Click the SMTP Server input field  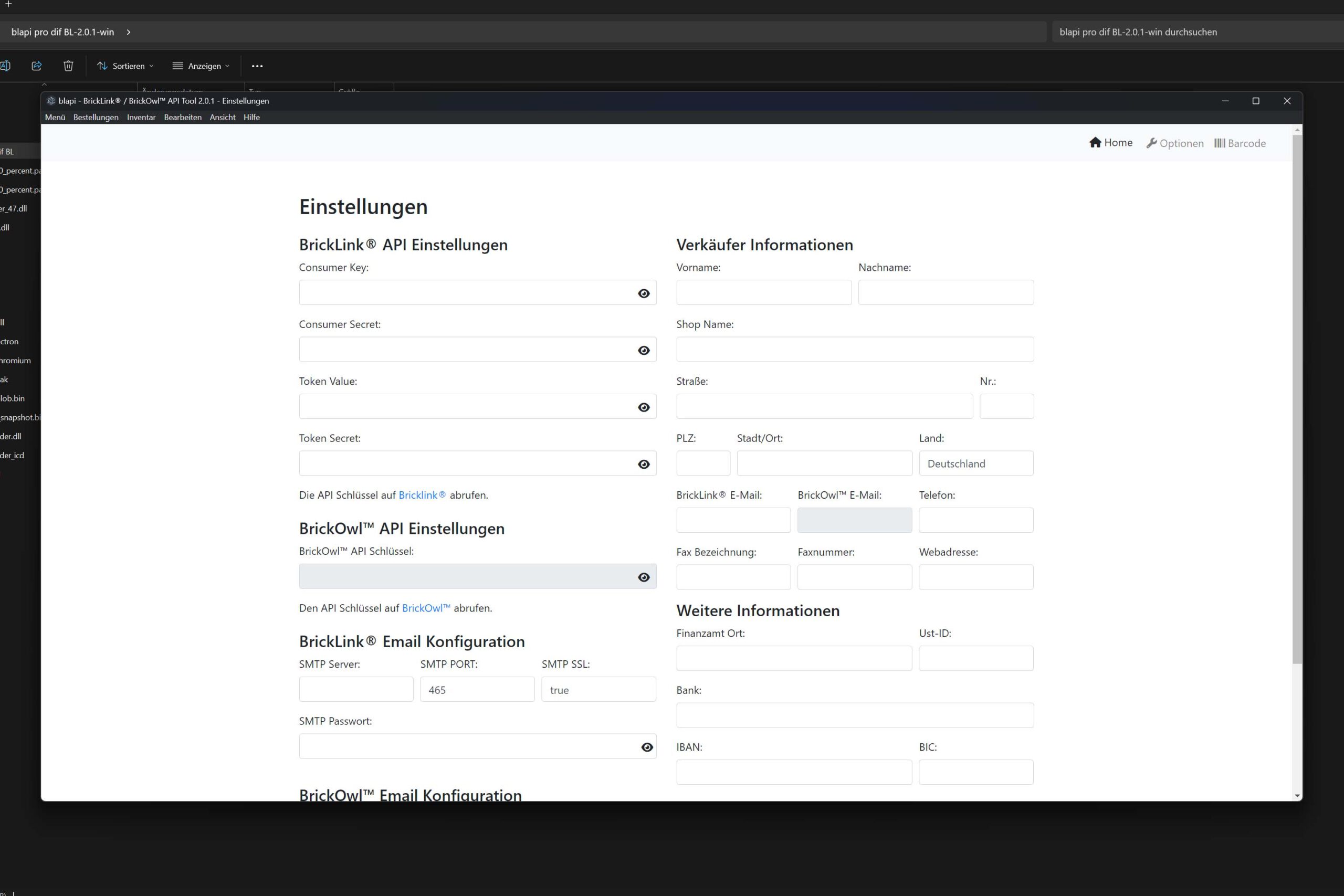(x=356, y=689)
